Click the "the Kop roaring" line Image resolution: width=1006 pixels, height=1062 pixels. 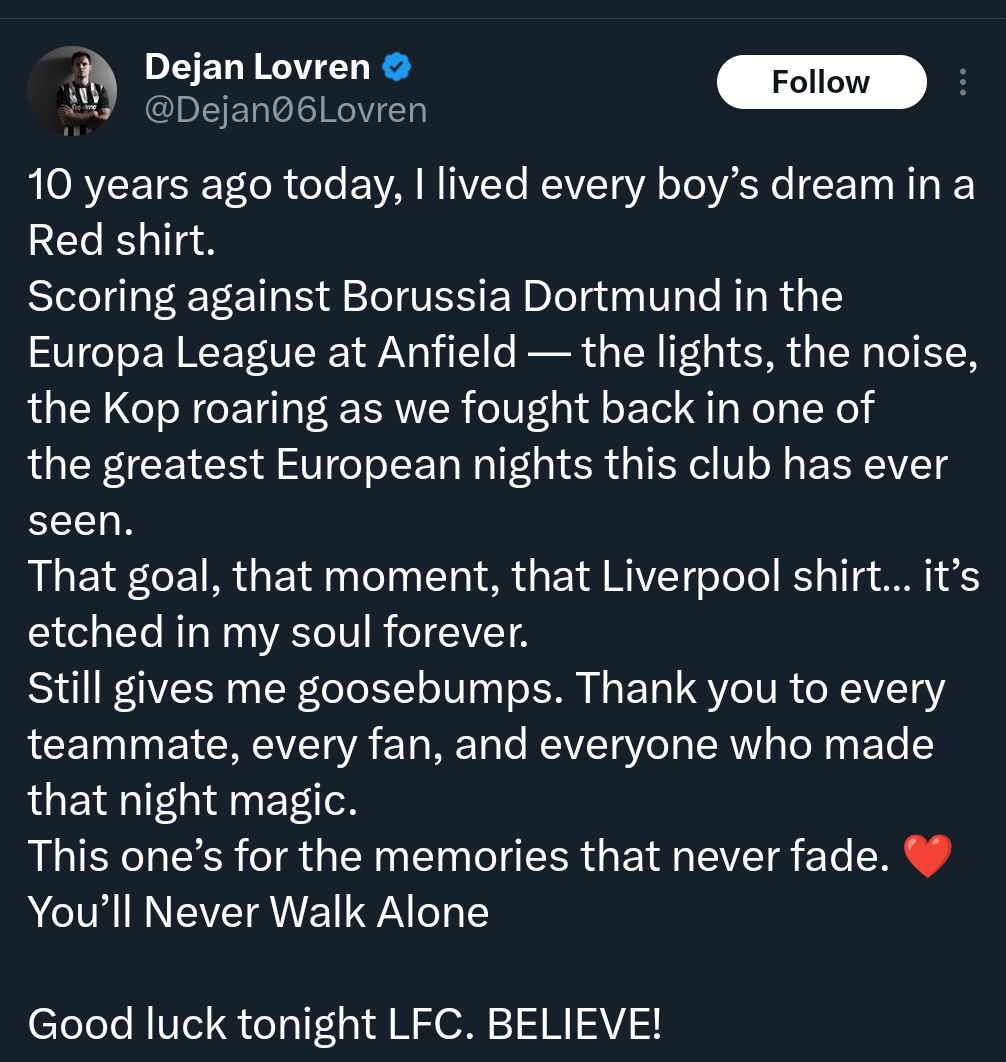tap(451, 408)
